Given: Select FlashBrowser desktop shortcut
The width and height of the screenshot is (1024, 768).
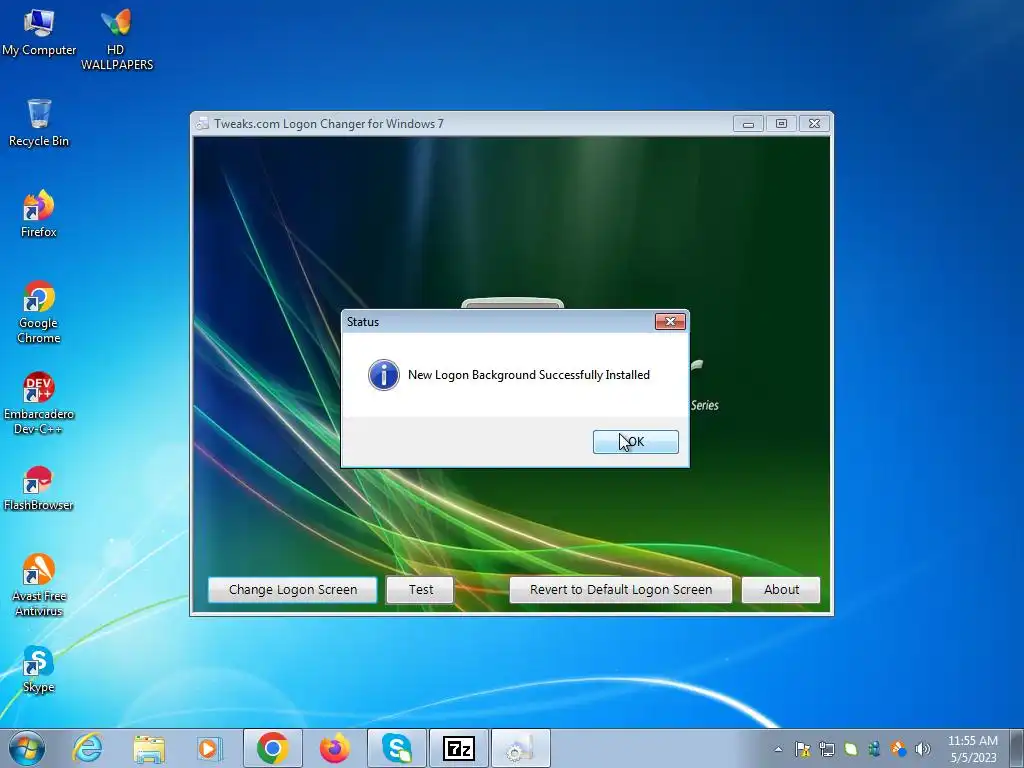Looking at the screenshot, I should [x=39, y=488].
